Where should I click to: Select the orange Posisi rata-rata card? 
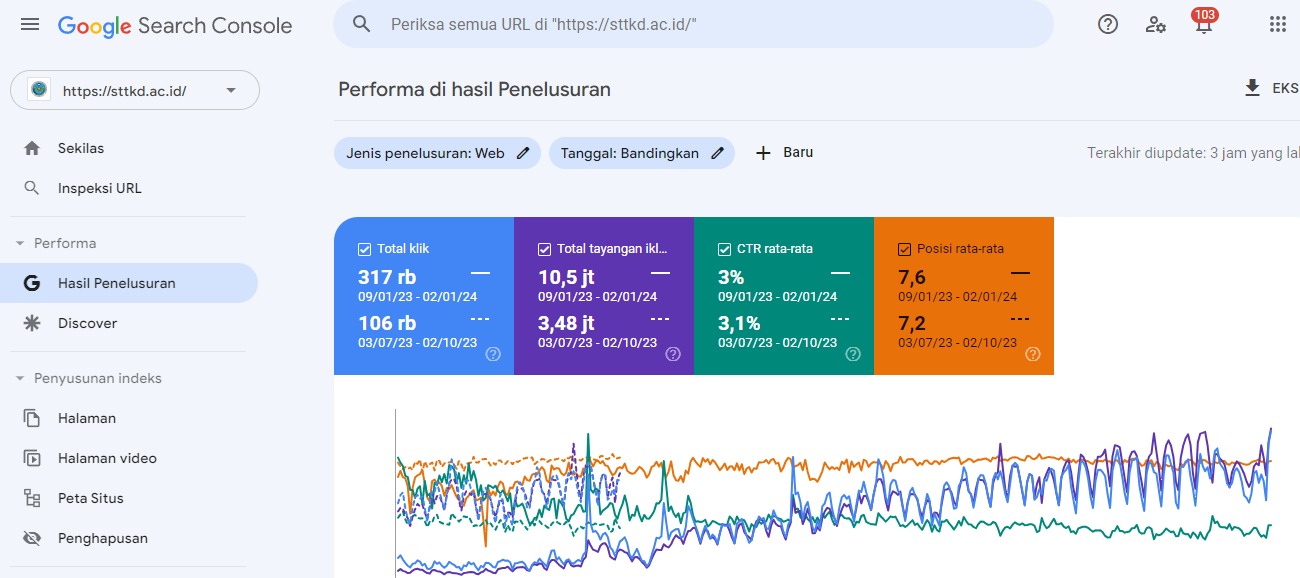tap(964, 296)
